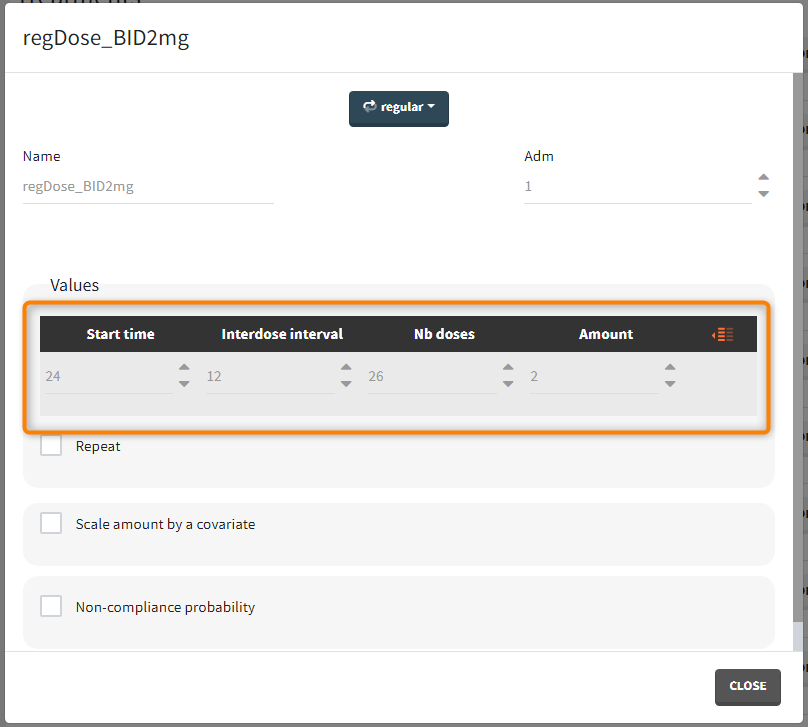Focus the Amount input field
This screenshot has width=808, height=727.
(x=592, y=377)
